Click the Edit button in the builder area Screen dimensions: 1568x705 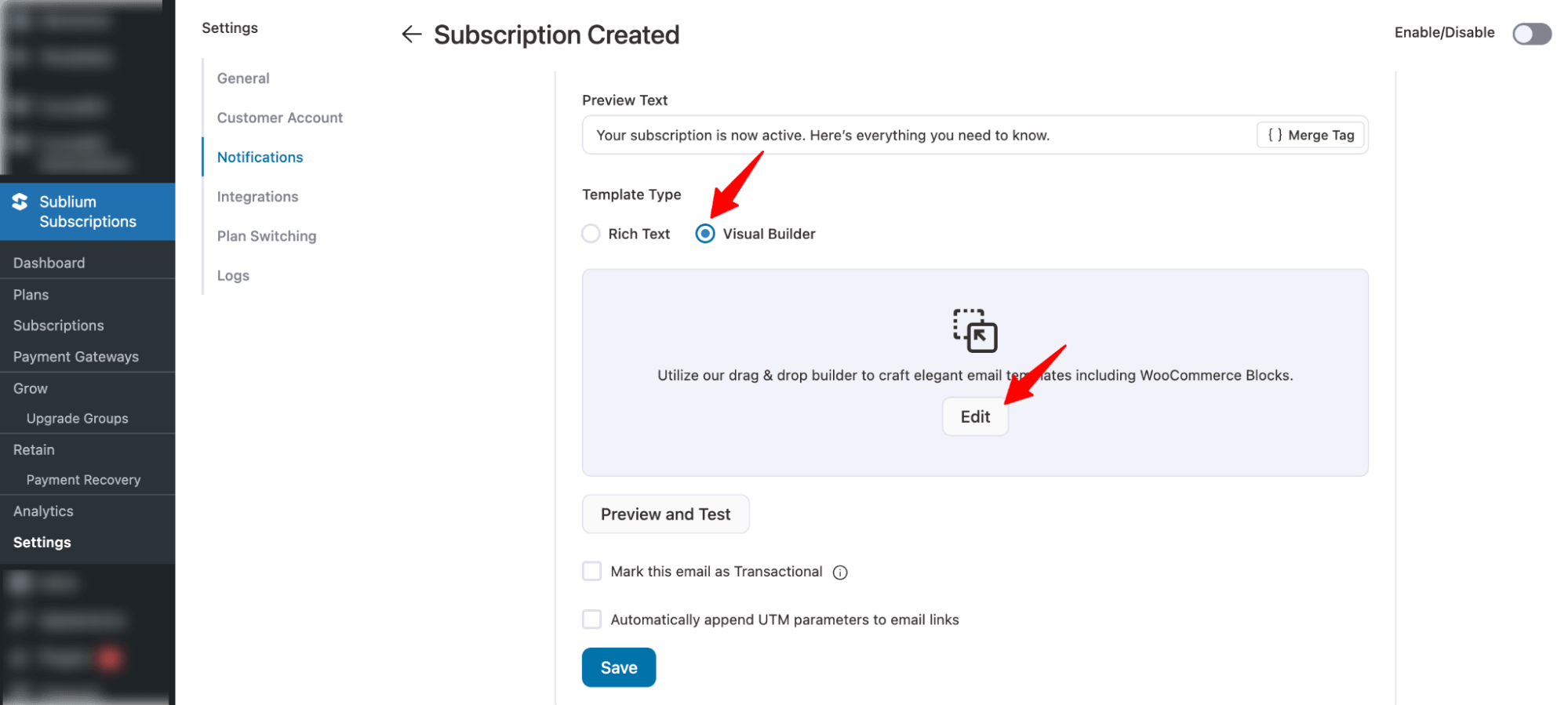[x=975, y=416]
